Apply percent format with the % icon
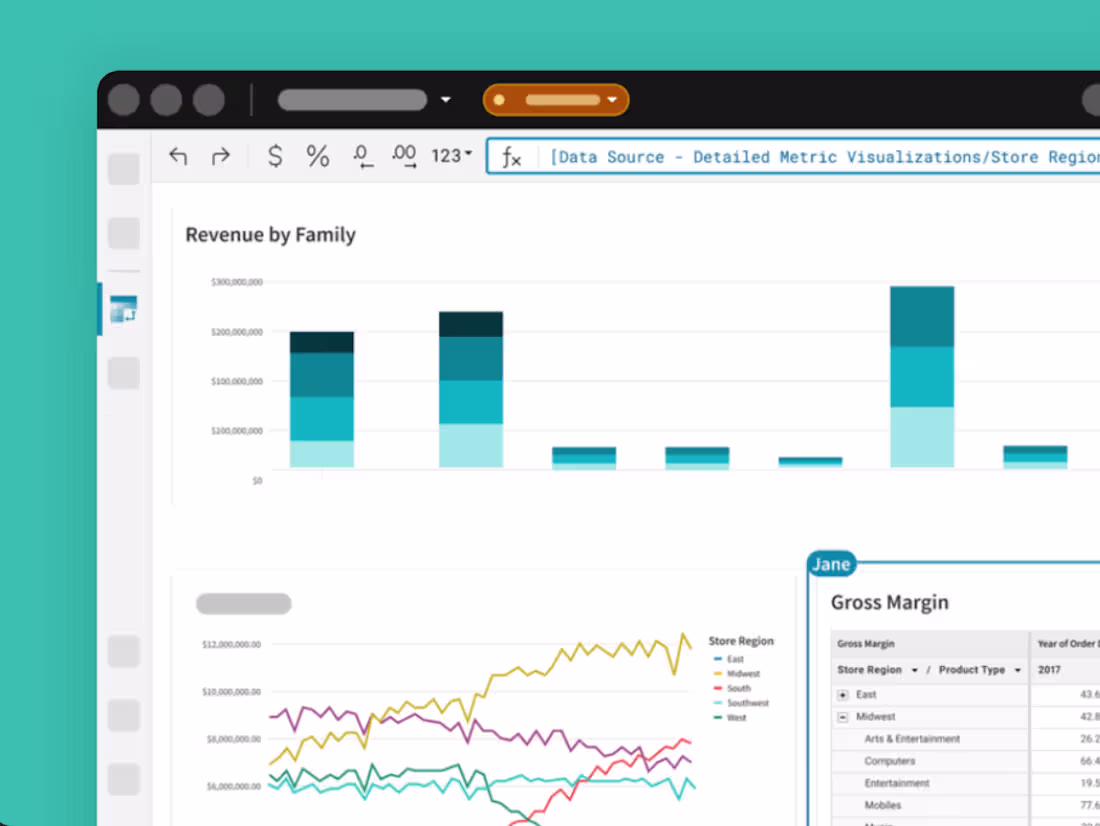 click(x=318, y=156)
